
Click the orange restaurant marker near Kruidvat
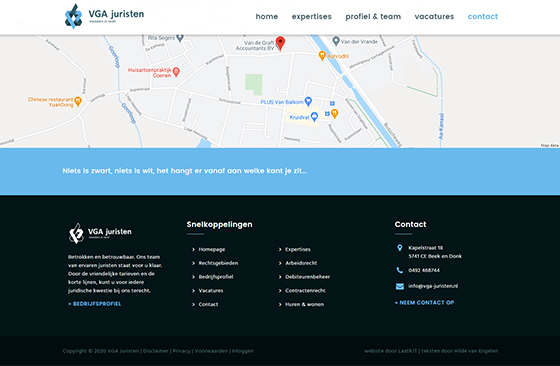point(335,114)
